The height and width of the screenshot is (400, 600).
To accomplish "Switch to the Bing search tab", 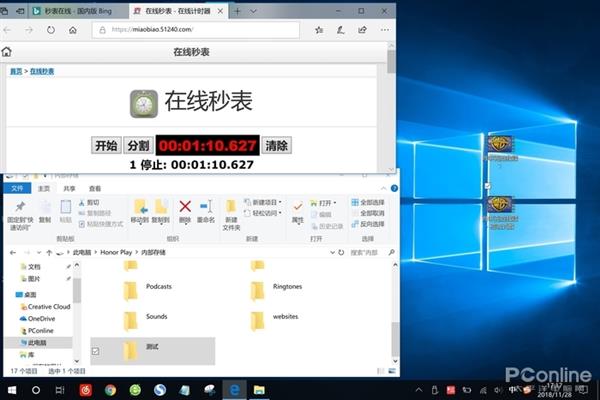I will tap(78, 11).
